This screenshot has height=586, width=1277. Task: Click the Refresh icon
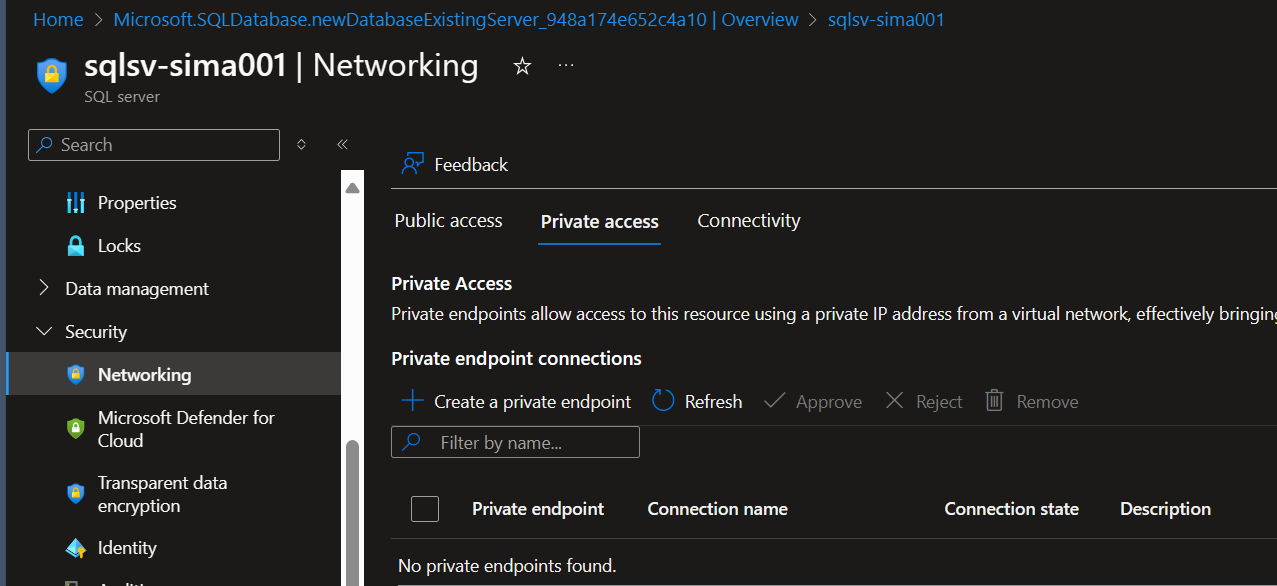[663, 401]
